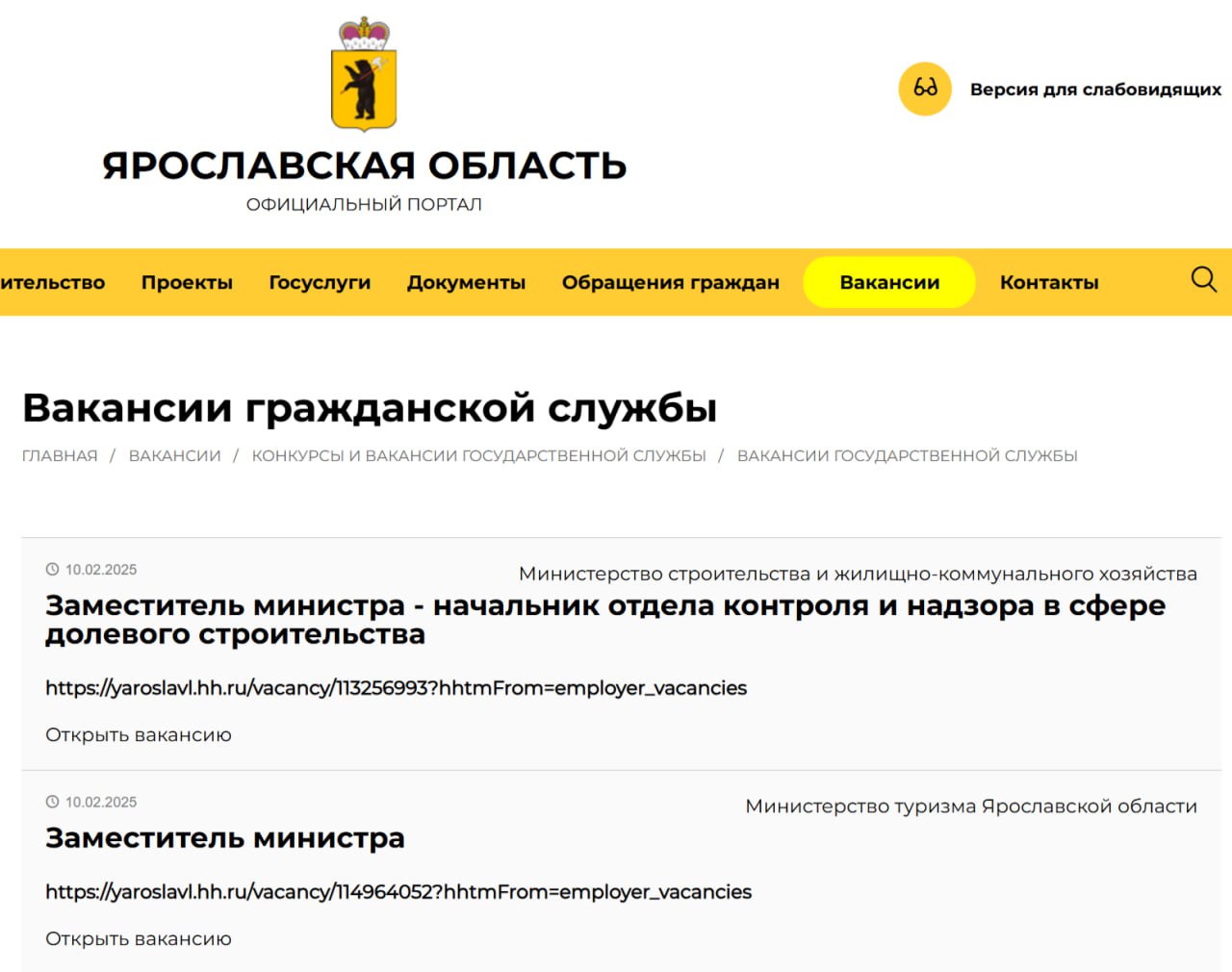
Task: Click Открыть вакансию for construction ministry
Action: pos(139,735)
